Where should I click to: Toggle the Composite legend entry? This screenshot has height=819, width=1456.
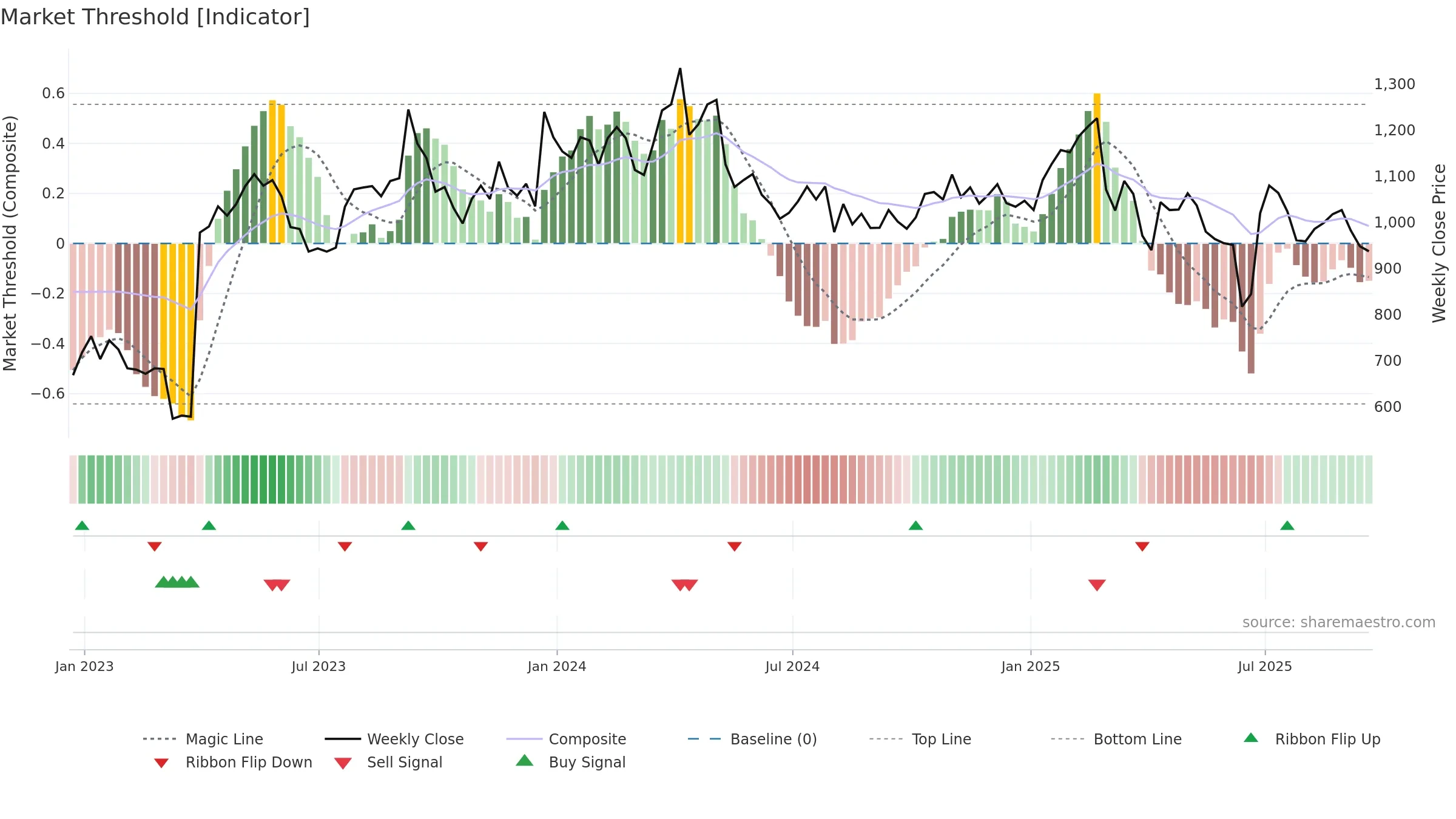point(566,739)
